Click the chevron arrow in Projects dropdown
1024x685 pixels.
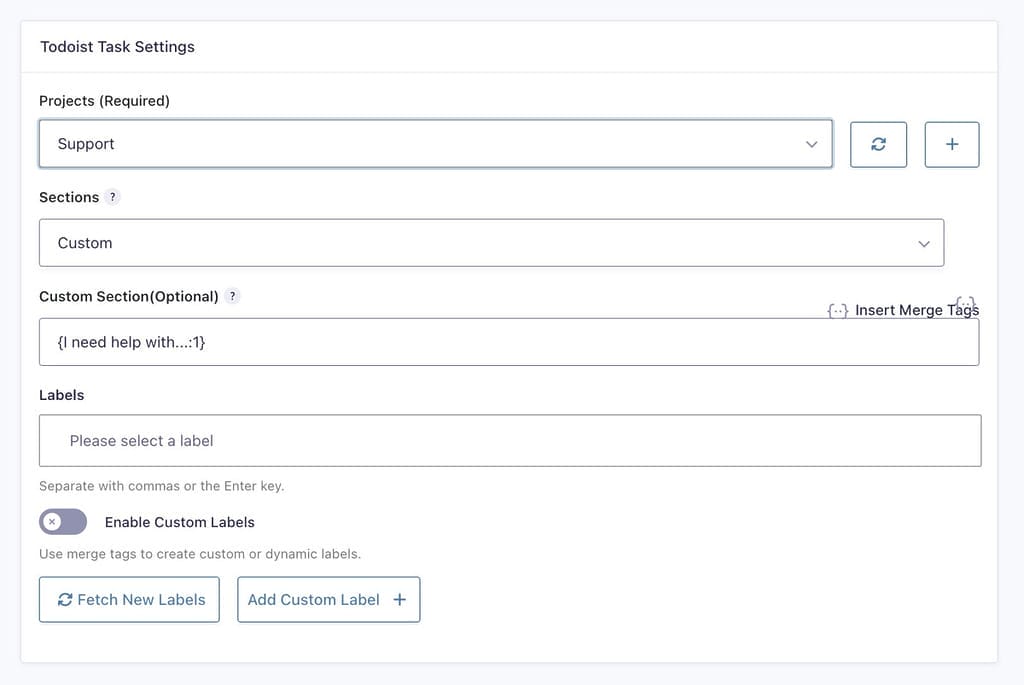pos(811,144)
